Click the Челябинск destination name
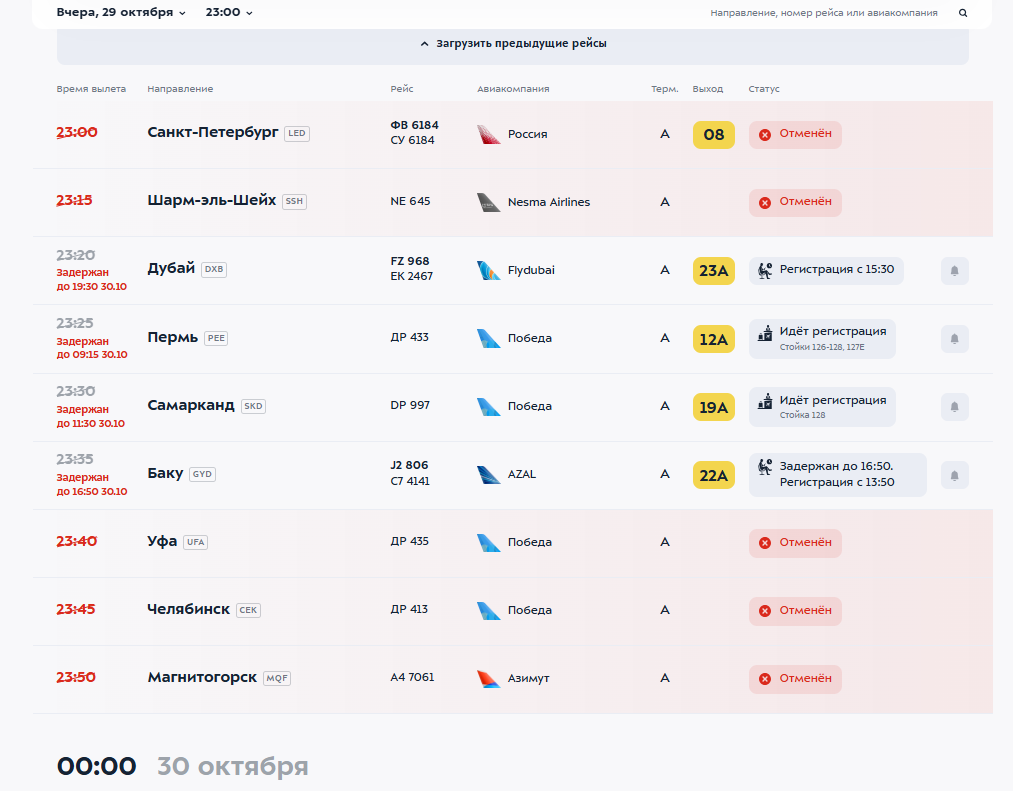The height and width of the screenshot is (791, 1013). click(189, 609)
